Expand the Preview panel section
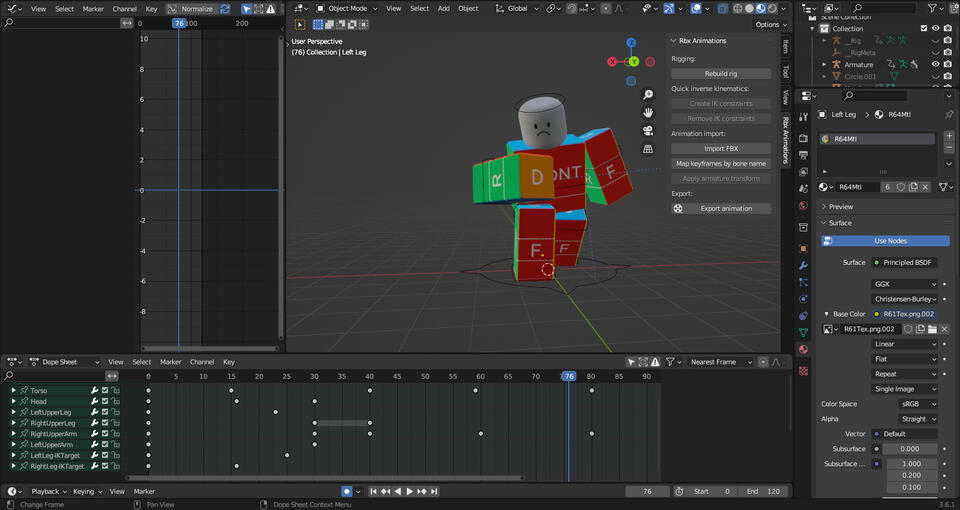Image resolution: width=960 pixels, height=510 pixels. tap(841, 207)
